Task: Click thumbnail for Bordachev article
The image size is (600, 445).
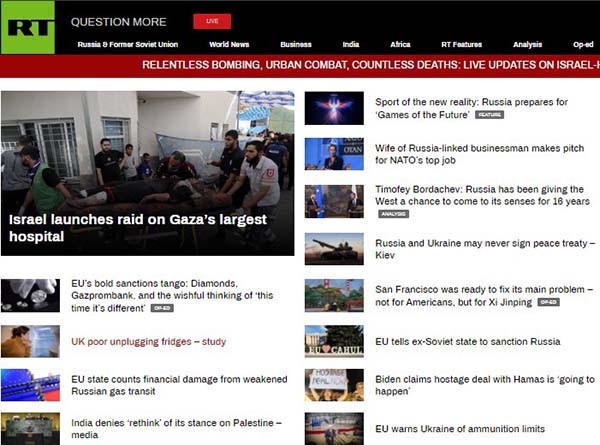Action: [334, 201]
